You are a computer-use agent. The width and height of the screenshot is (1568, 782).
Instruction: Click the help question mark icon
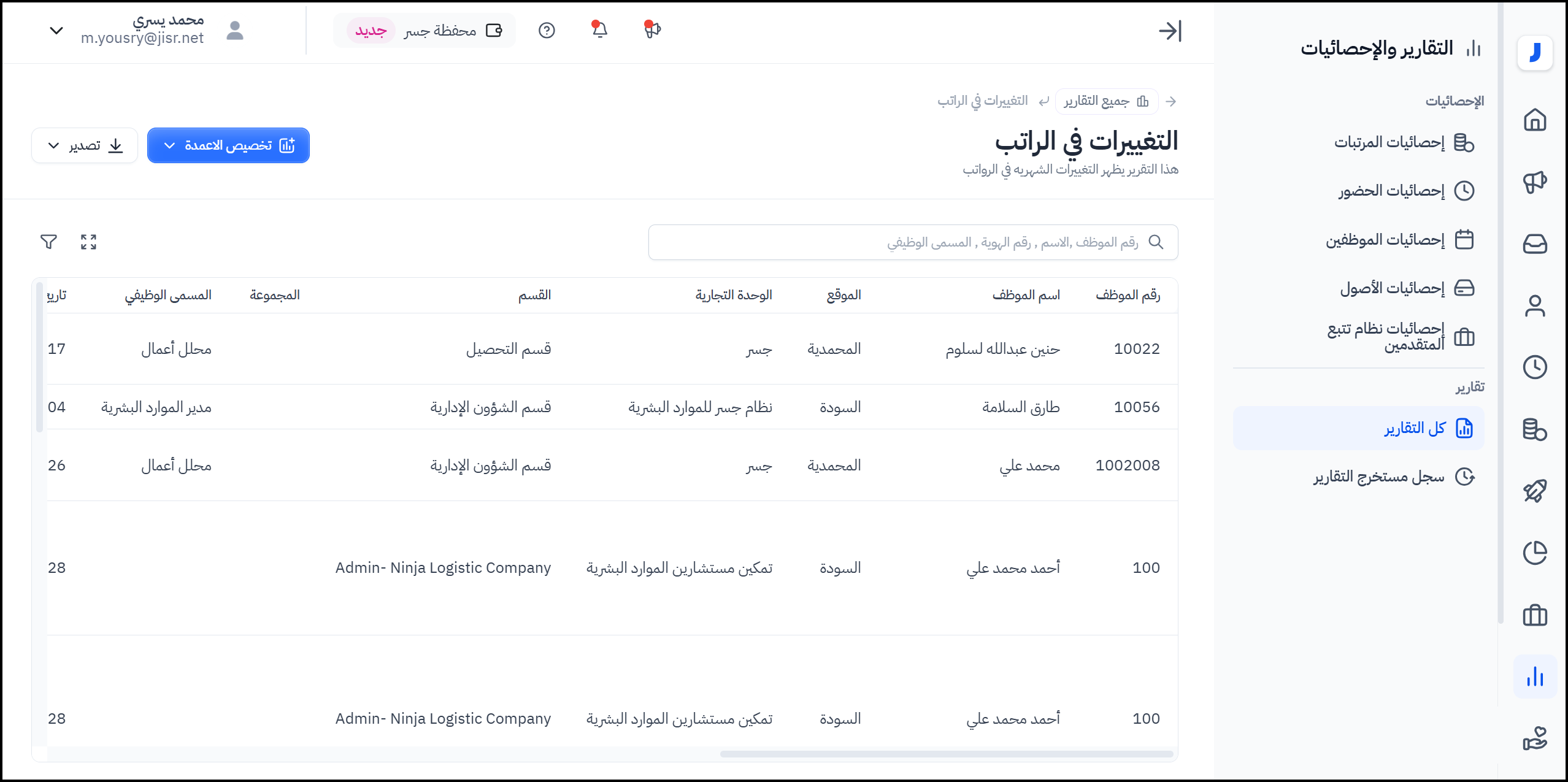547,30
